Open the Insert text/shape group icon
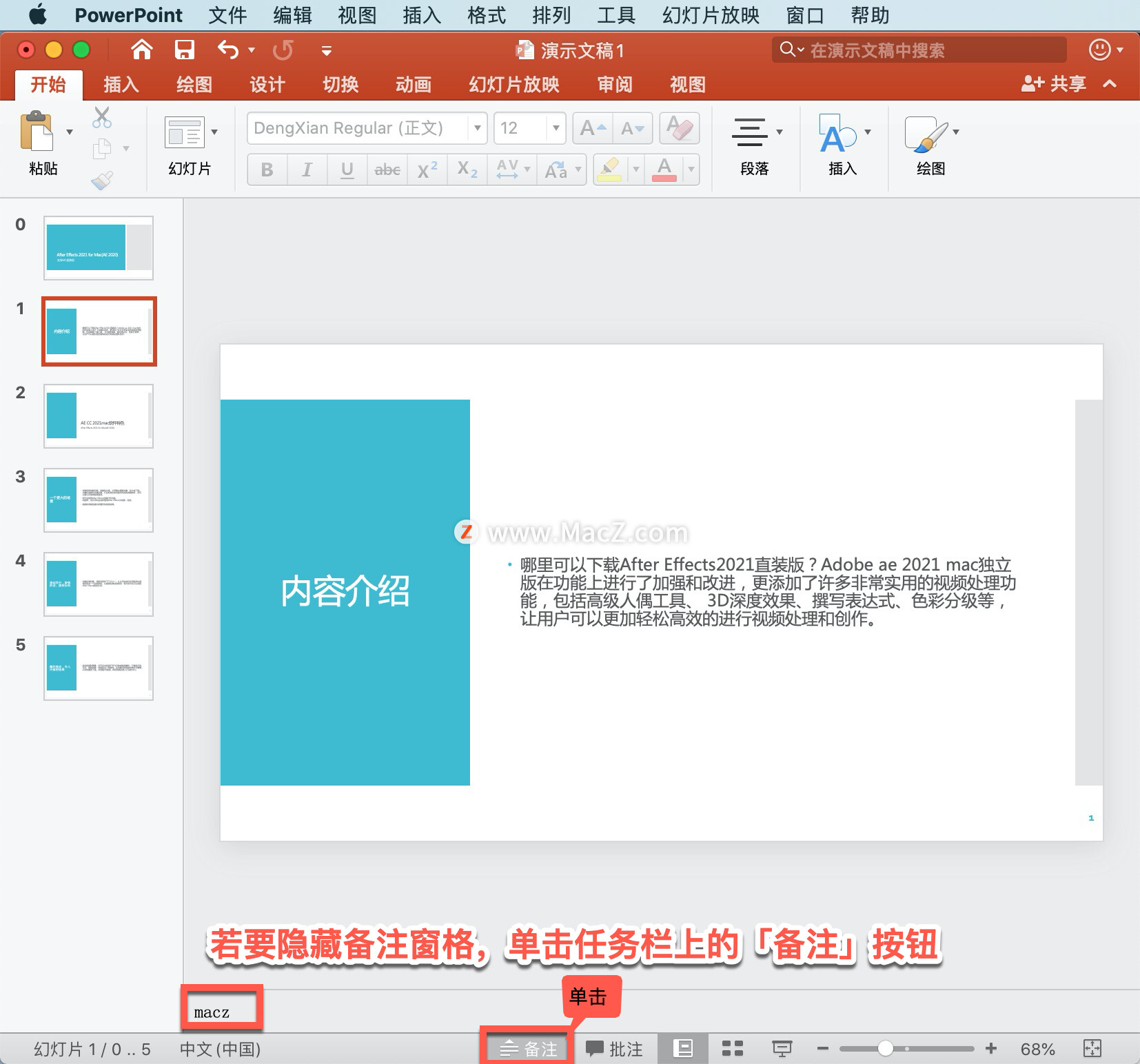1140x1064 pixels. (x=837, y=134)
